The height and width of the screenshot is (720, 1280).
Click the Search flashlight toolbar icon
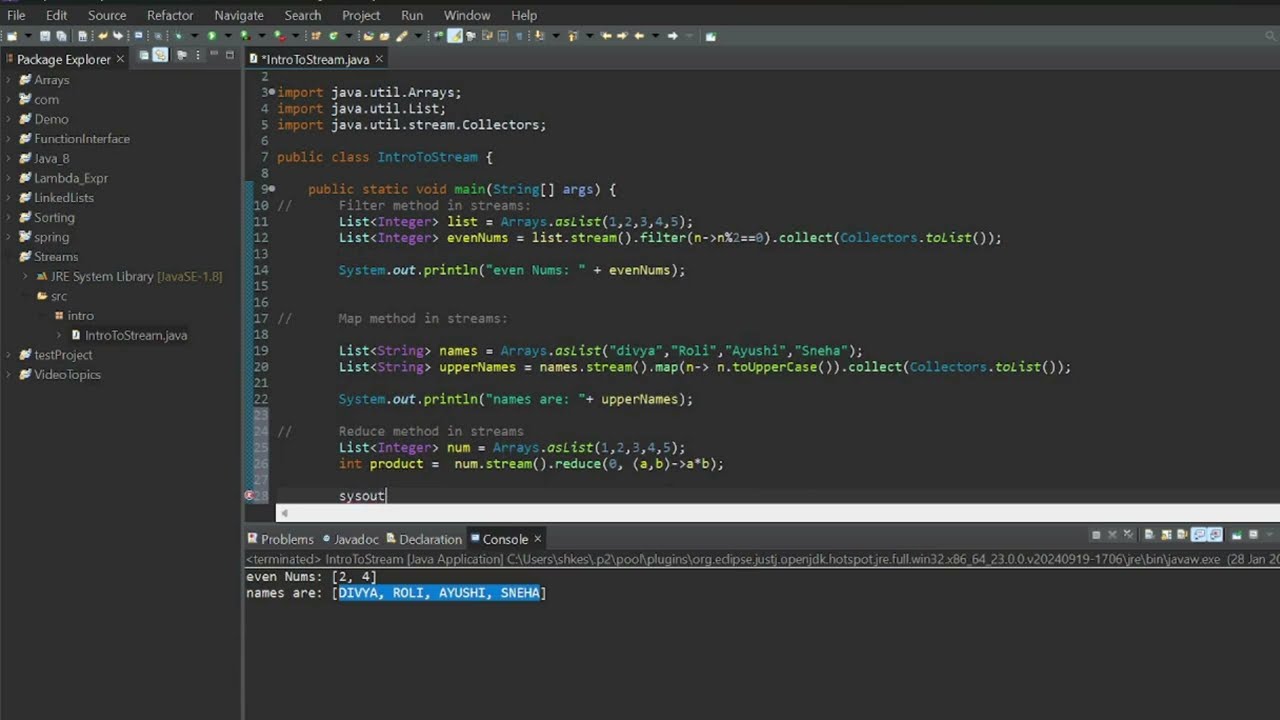point(402,36)
